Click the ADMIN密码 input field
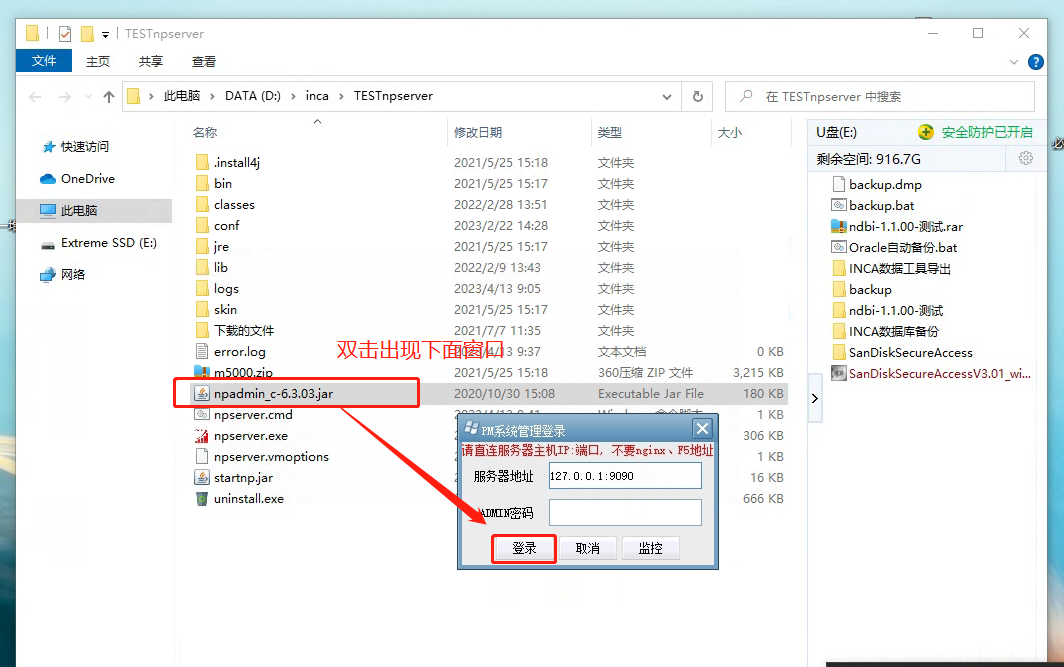The width and height of the screenshot is (1064, 667). (x=625, y=513)
